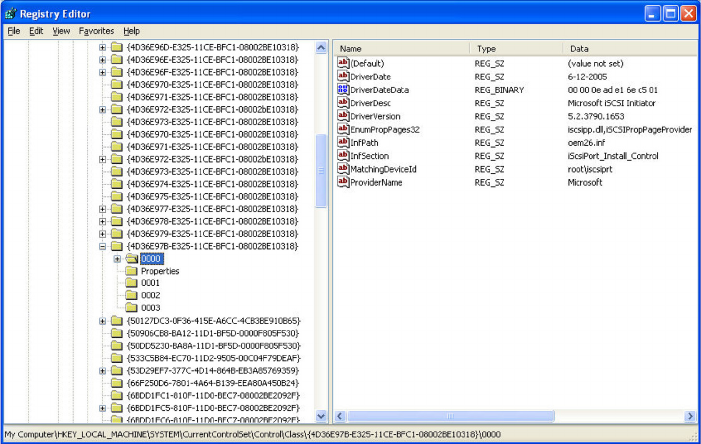Select the DriverDesc value icon
This screenshot has width=701, height=444.
(343, 103)
